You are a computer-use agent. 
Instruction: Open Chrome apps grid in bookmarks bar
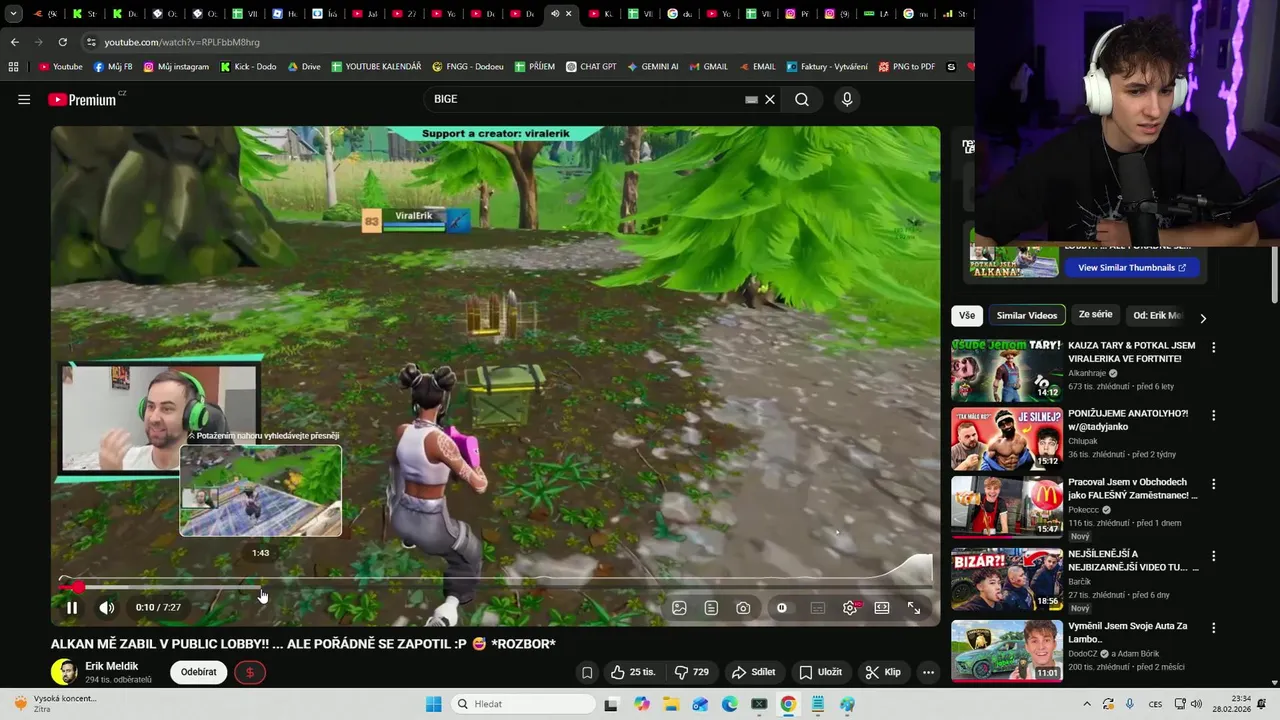click(13, 67)
